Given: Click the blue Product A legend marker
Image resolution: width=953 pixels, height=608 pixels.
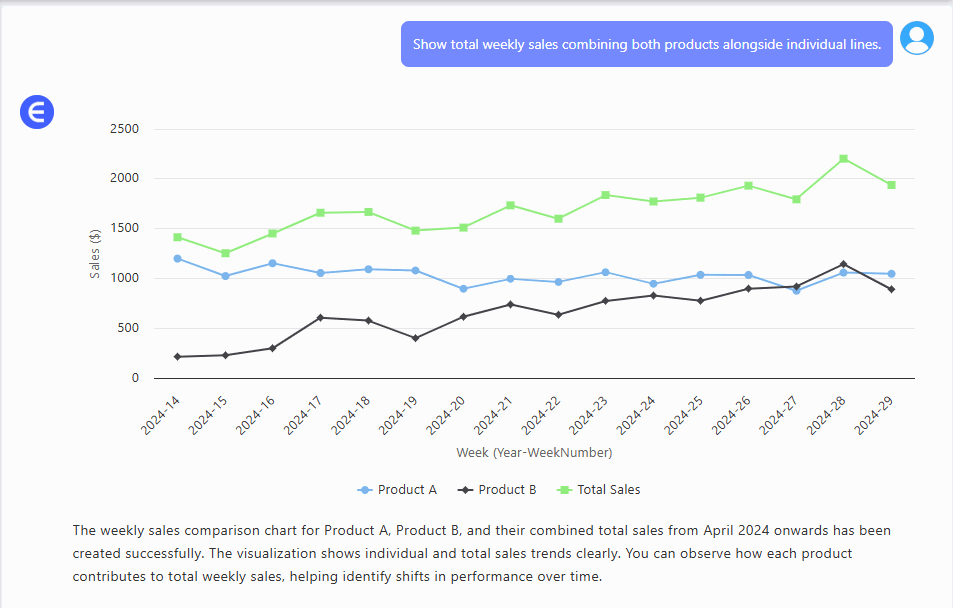Looking at the screenshot, I should [365, 490].
